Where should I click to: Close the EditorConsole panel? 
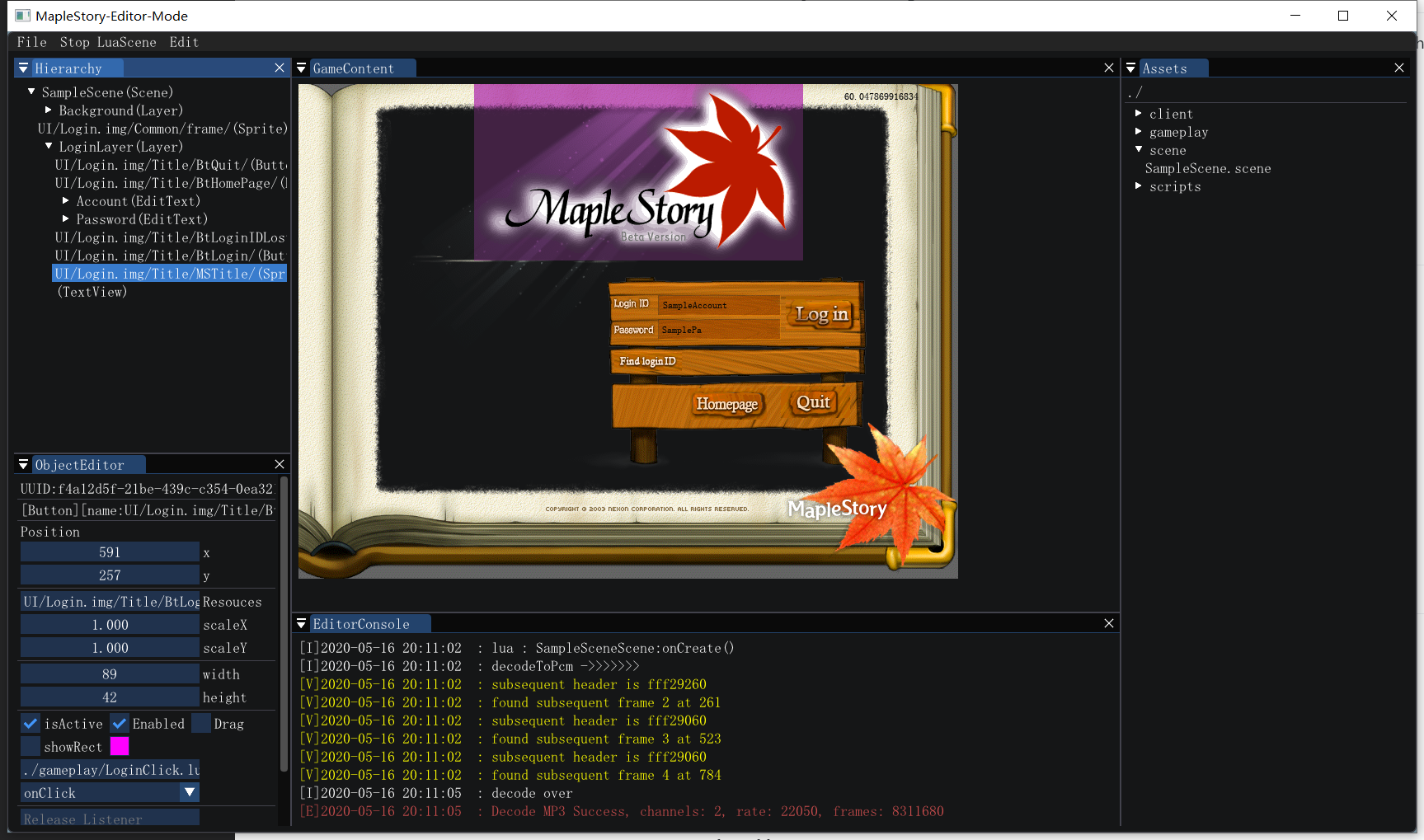pyautogui.click(x=1109, y=624)
